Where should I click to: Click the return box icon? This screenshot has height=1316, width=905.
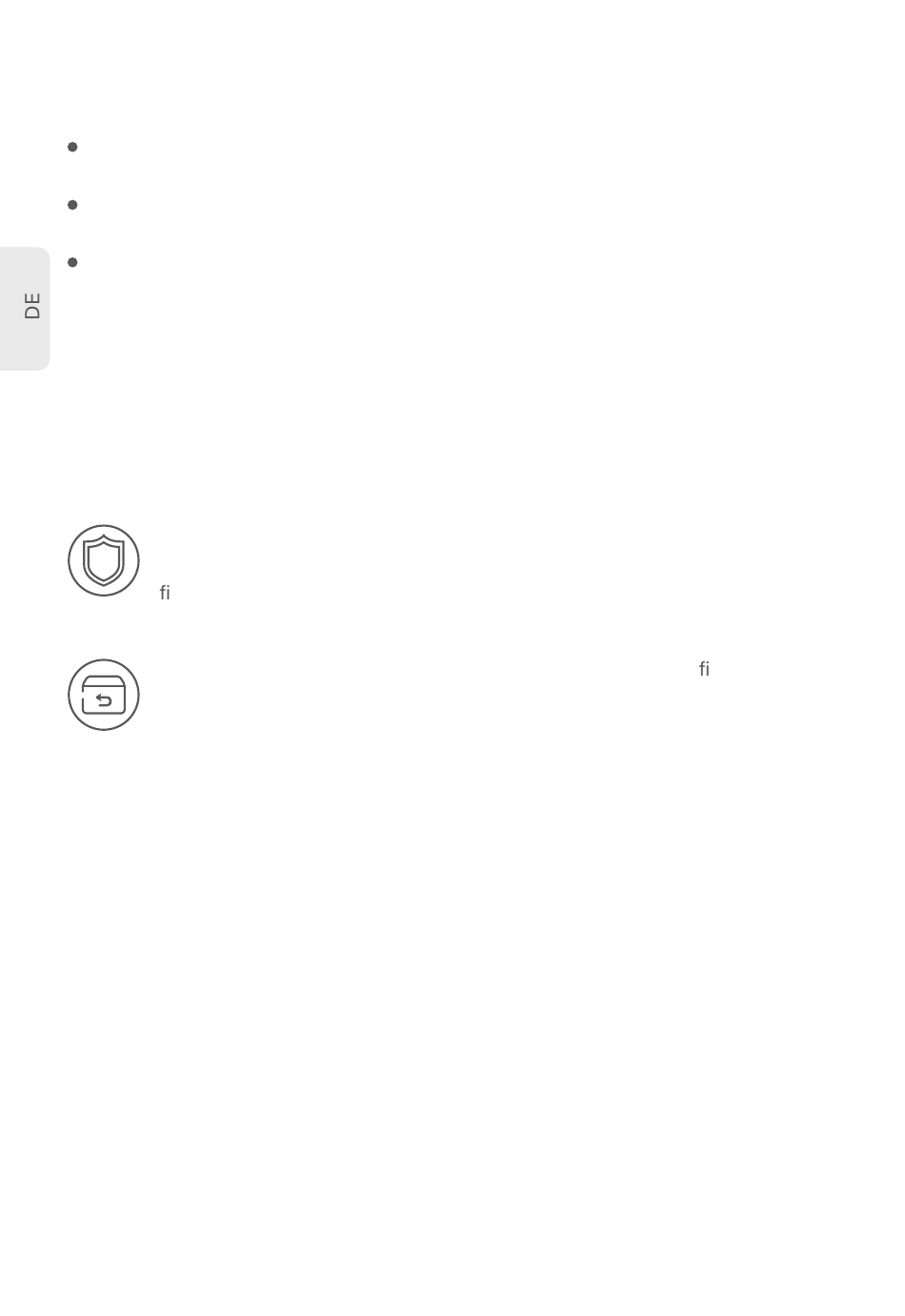tap(104, 695)
